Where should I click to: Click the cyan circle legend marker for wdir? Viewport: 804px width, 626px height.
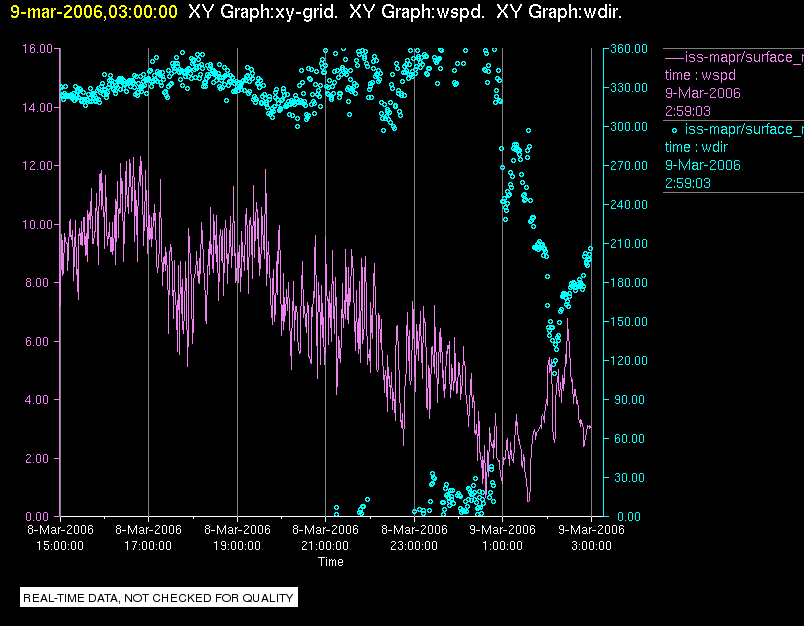[674, 130]
